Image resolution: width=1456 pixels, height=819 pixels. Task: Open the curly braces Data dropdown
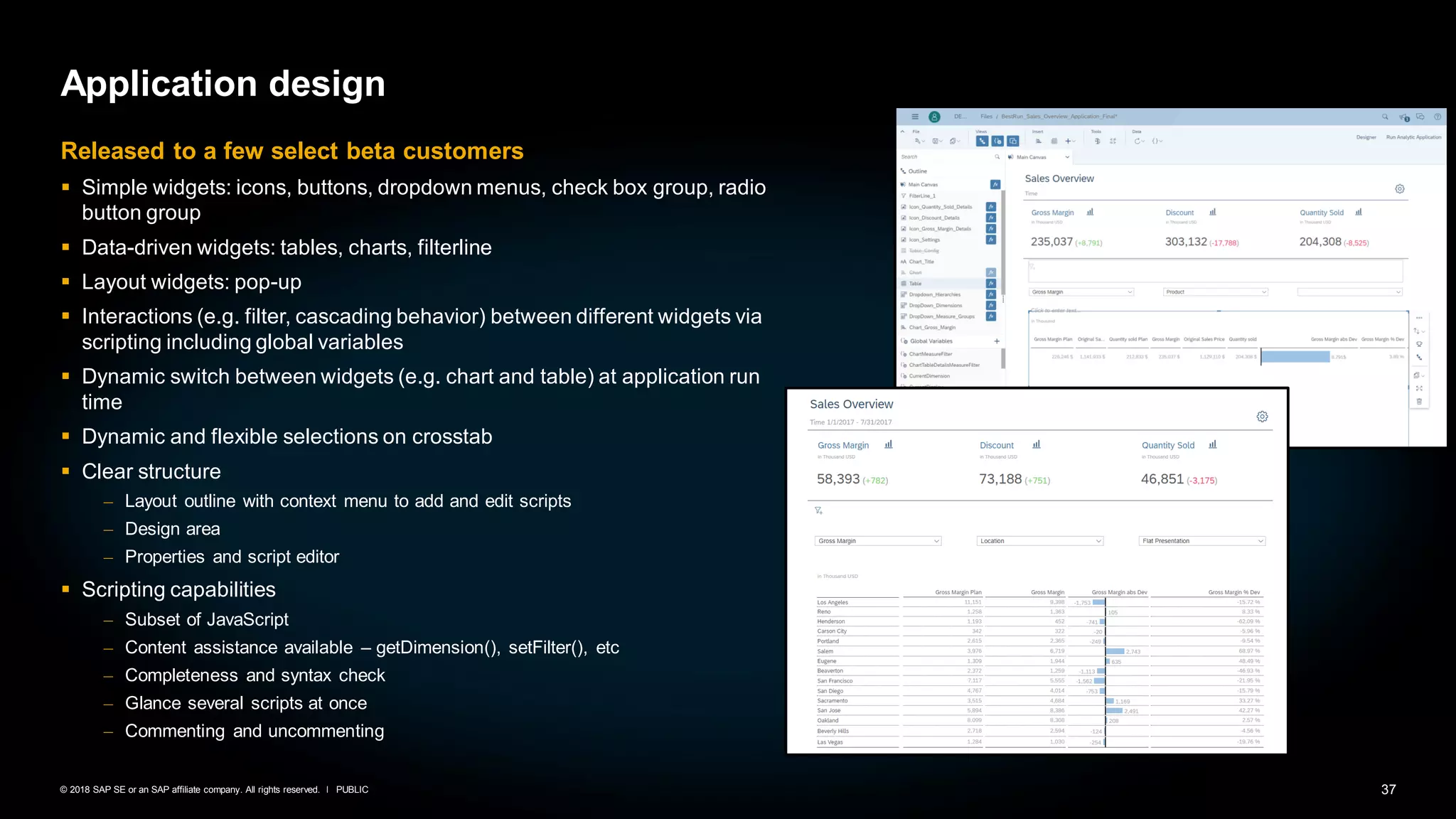[1157, 141]
